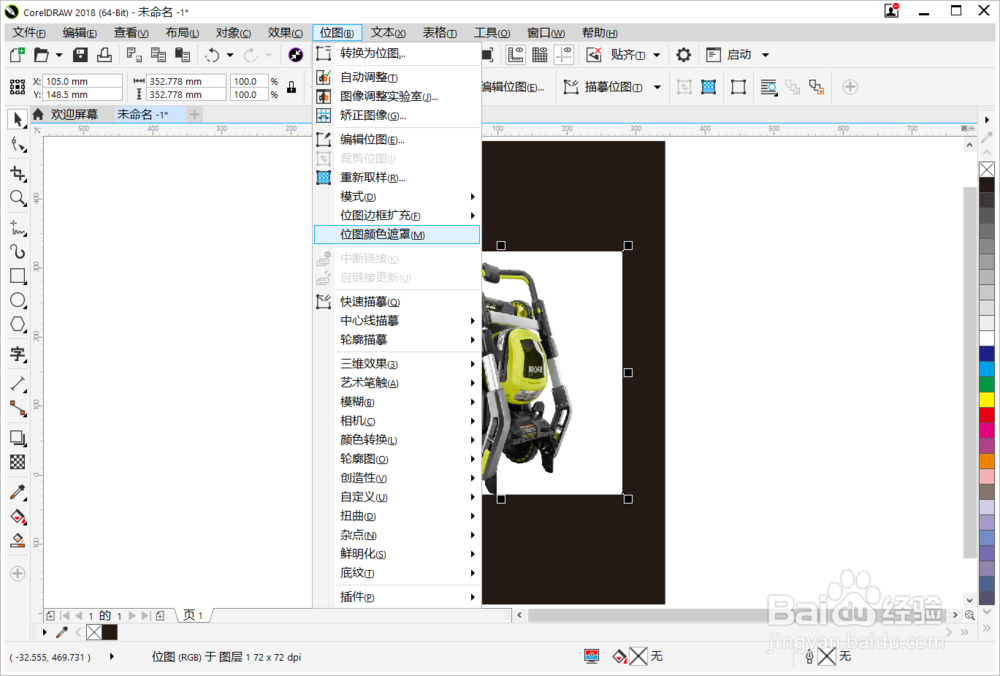Select the Polygon tool

click(x=18, y=324)
